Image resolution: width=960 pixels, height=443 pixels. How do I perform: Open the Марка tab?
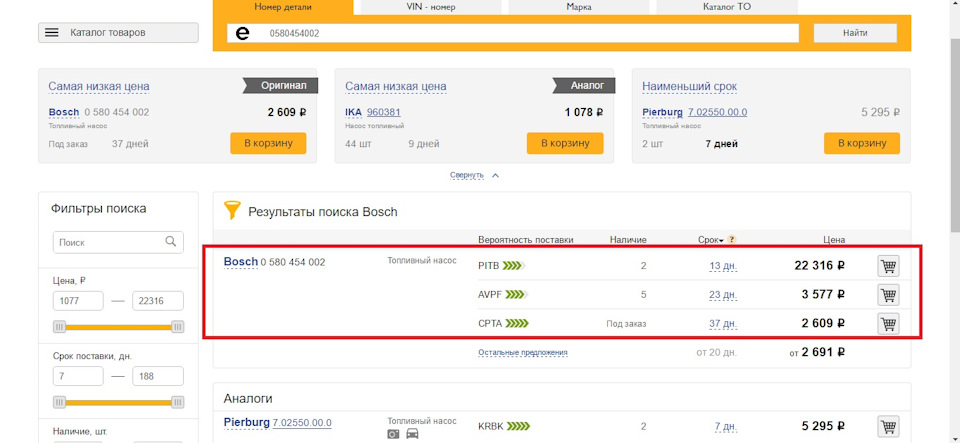[x=579, y=7]
